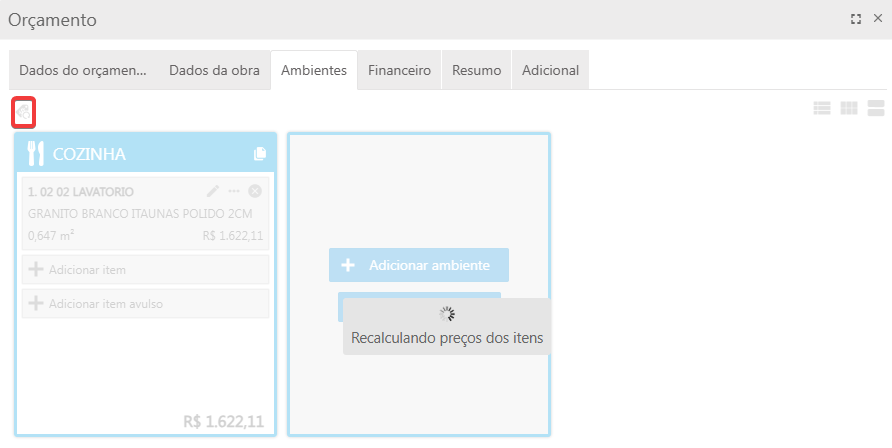The image size is (892, 448).
Task: Click the Adicionar ambiente button
Action: (x=419, y=265)
